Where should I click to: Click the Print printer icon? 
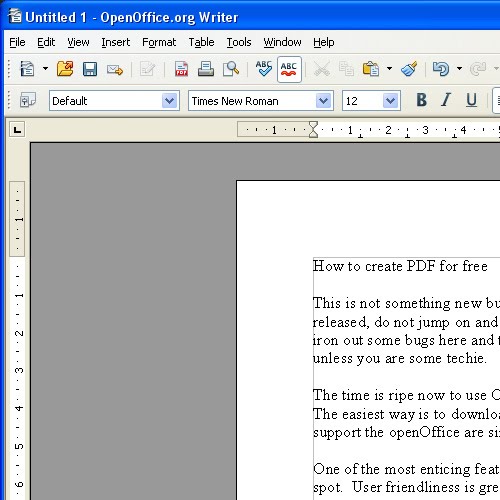206,69
